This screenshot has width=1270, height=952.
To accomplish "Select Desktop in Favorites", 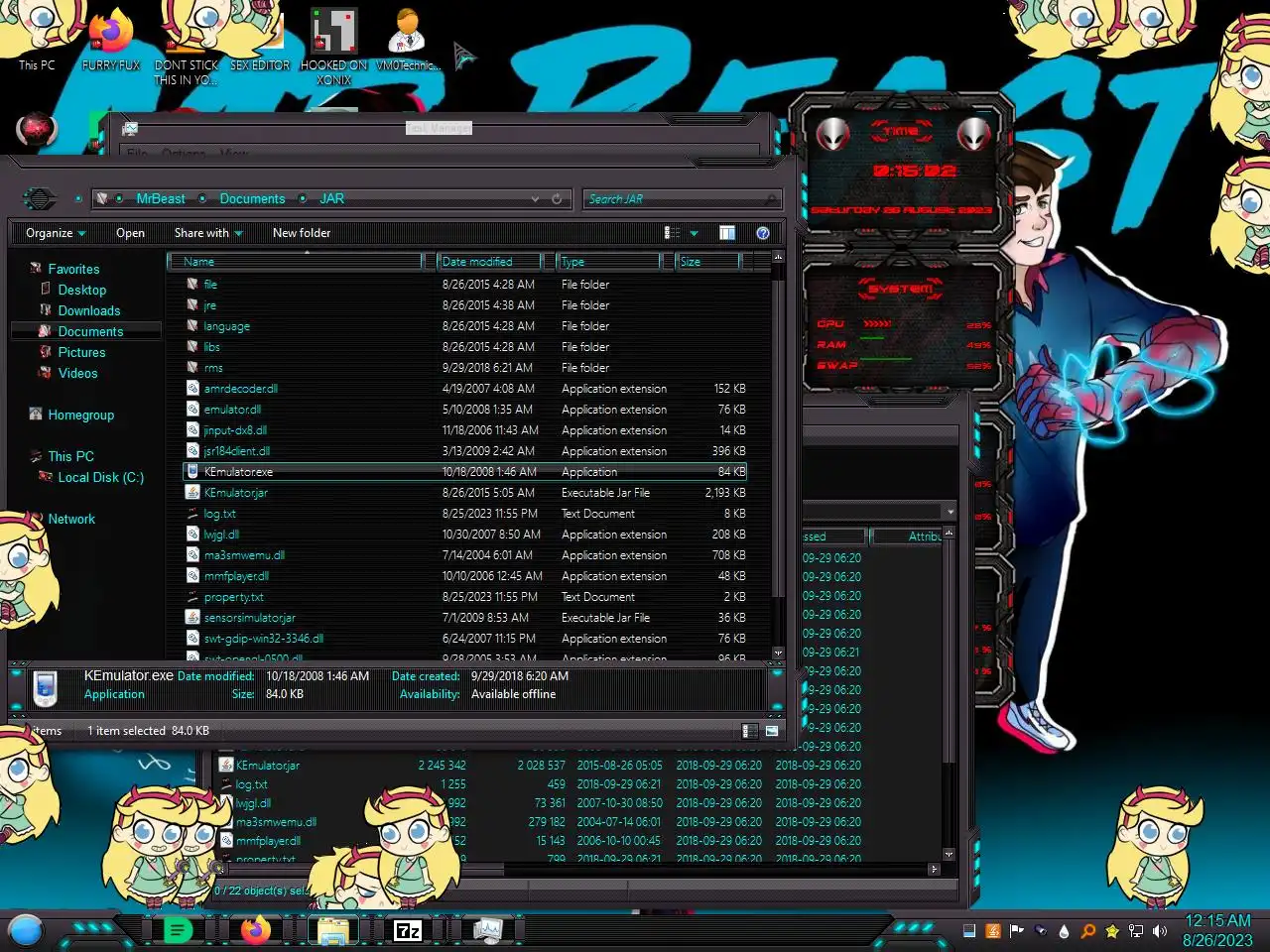I will click(81, 290).
